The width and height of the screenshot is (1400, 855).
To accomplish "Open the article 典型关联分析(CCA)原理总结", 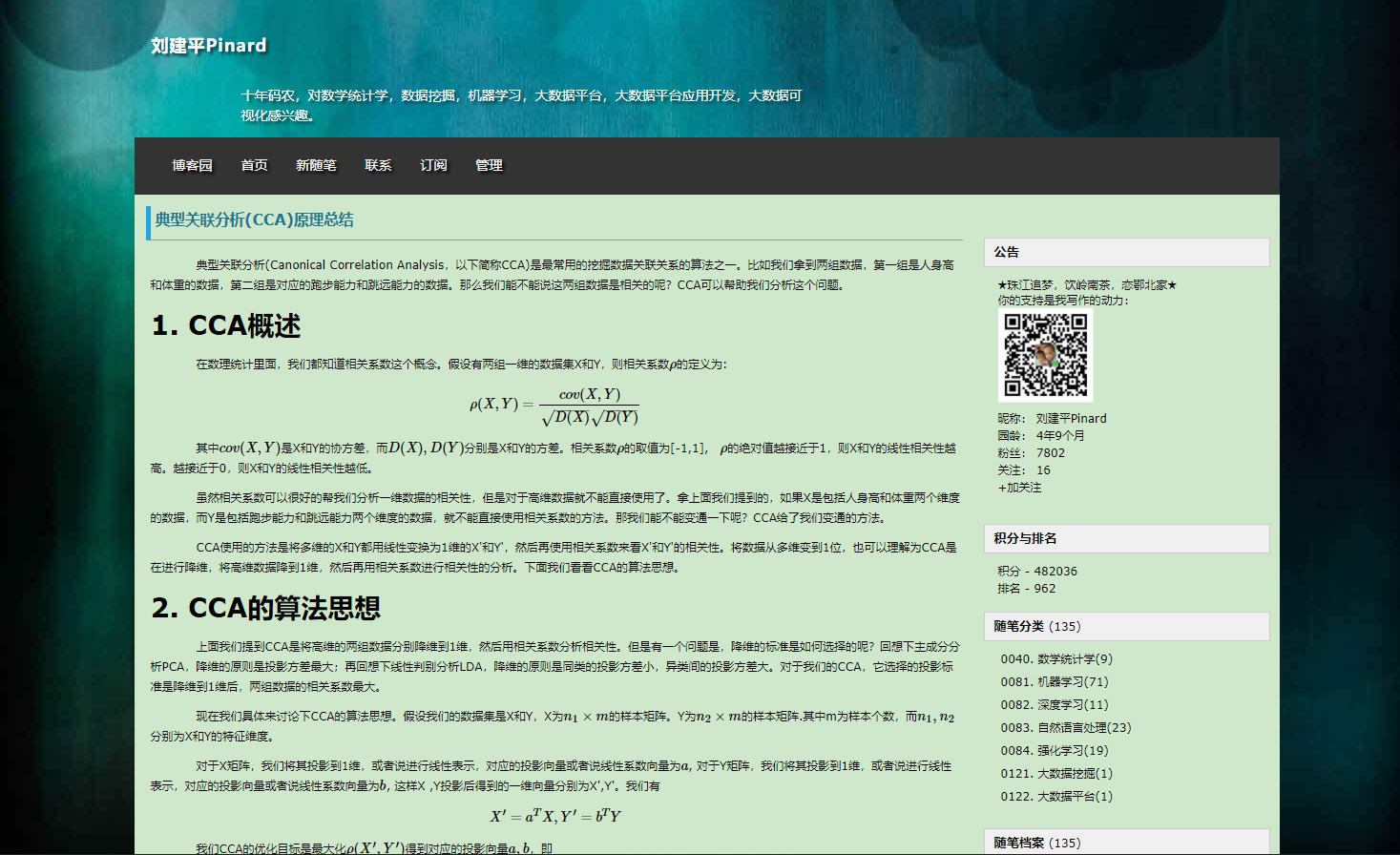I will pos(254,219).
